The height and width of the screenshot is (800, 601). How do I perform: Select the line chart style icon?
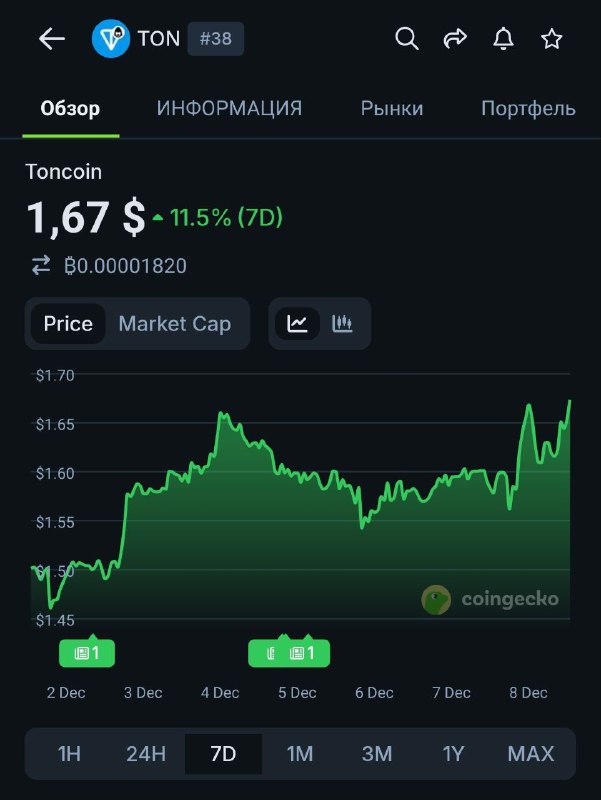click(297, 323)
